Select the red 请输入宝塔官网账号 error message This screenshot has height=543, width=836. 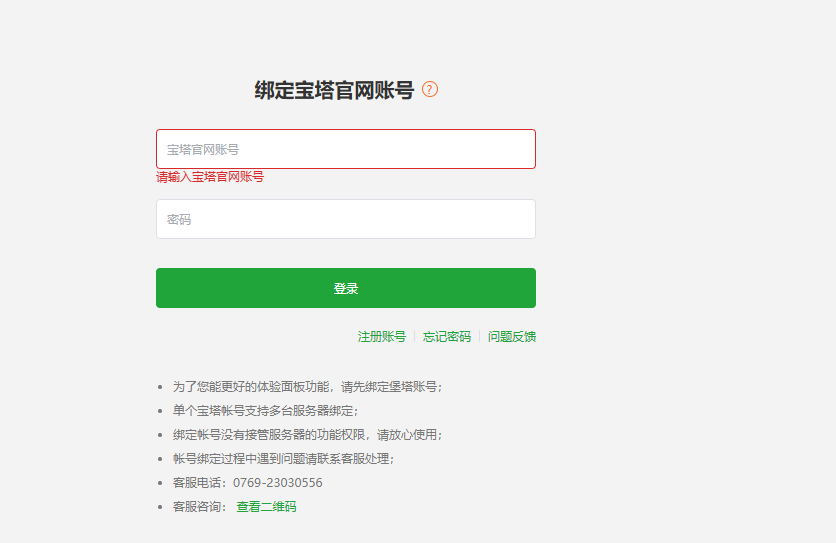210,177
